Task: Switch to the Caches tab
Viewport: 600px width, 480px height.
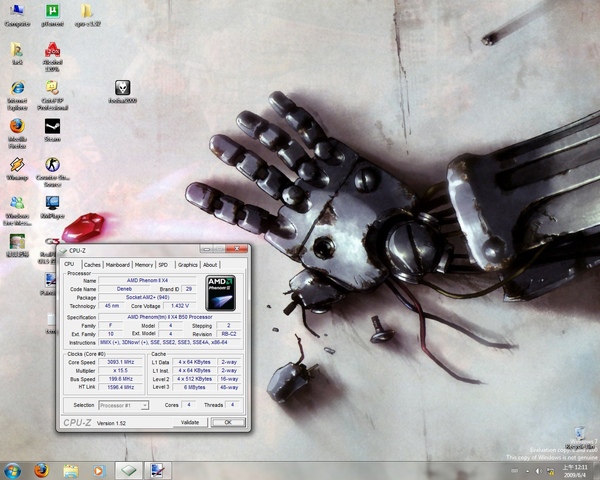Action: click(92, 264)
